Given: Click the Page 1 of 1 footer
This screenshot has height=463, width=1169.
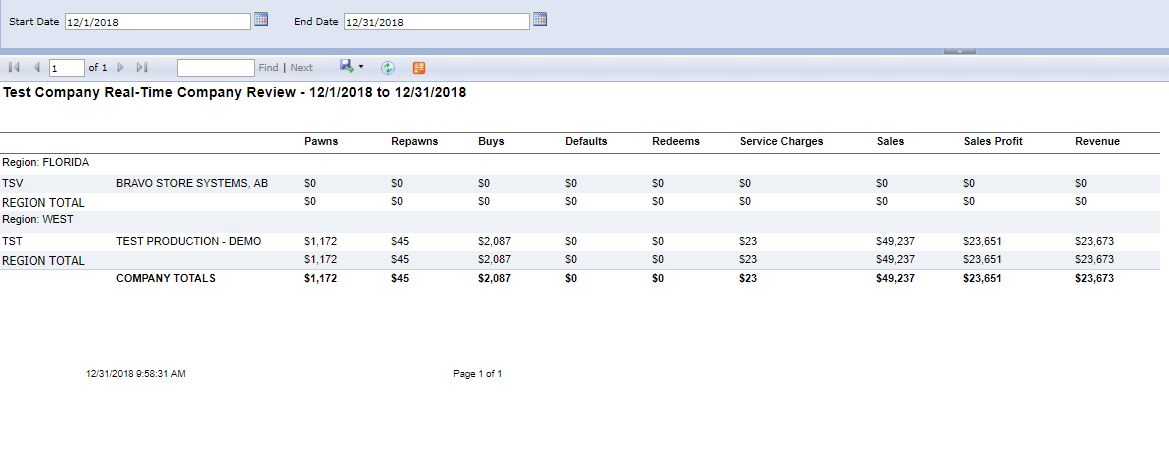Looking at the screenshot, I should click(477, 374).
